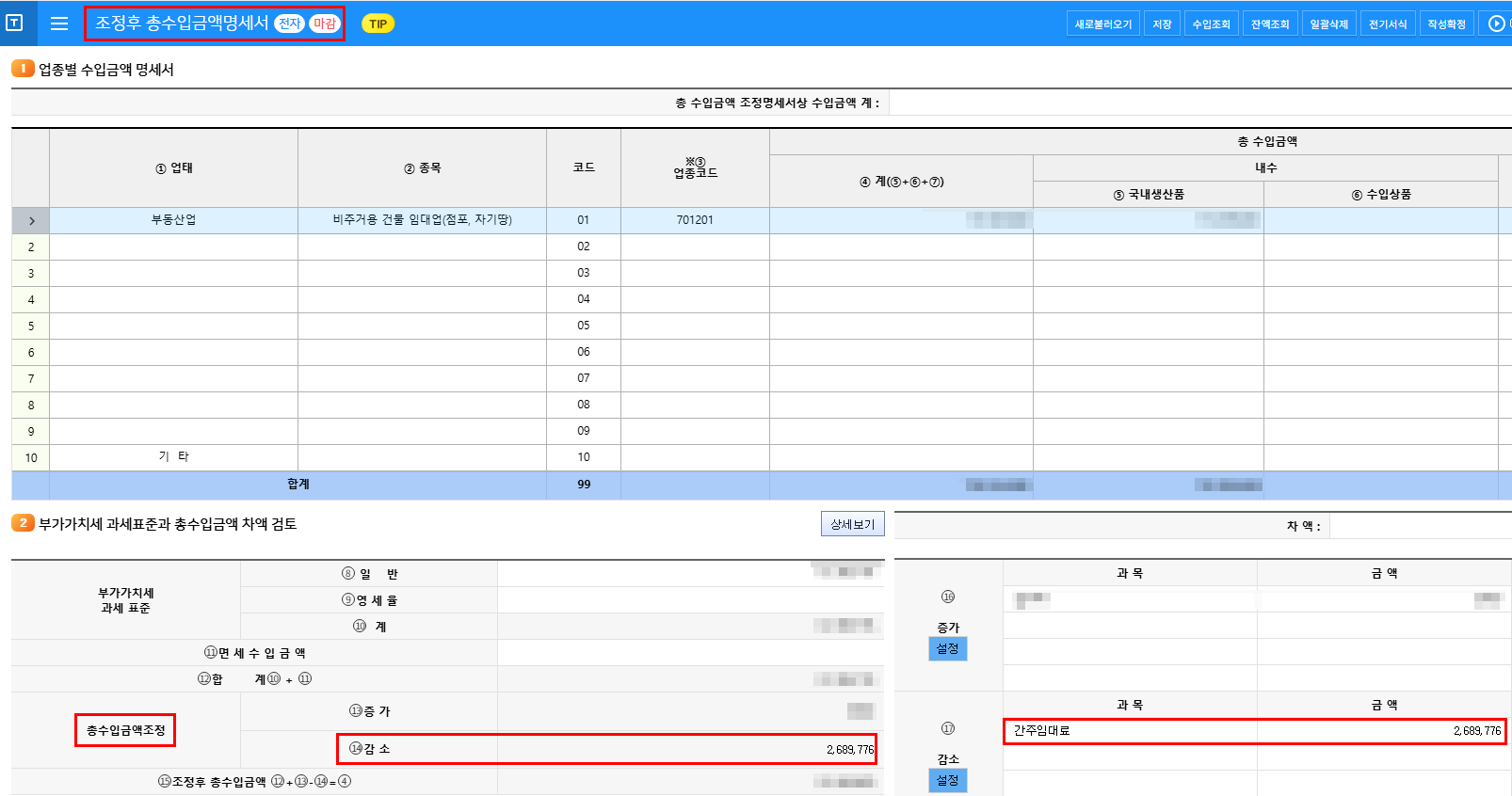Screen dimensions: 1512x796
Task: Click 총수입금액조정 label
Action: [x=125, y=730]
